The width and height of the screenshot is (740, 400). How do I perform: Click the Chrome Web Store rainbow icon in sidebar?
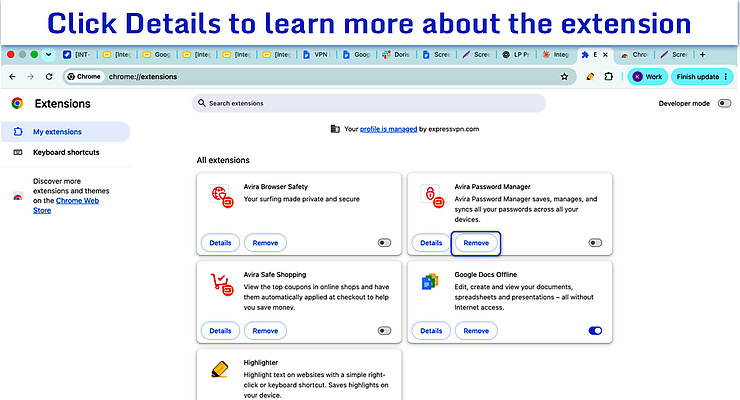pos(17,196)
